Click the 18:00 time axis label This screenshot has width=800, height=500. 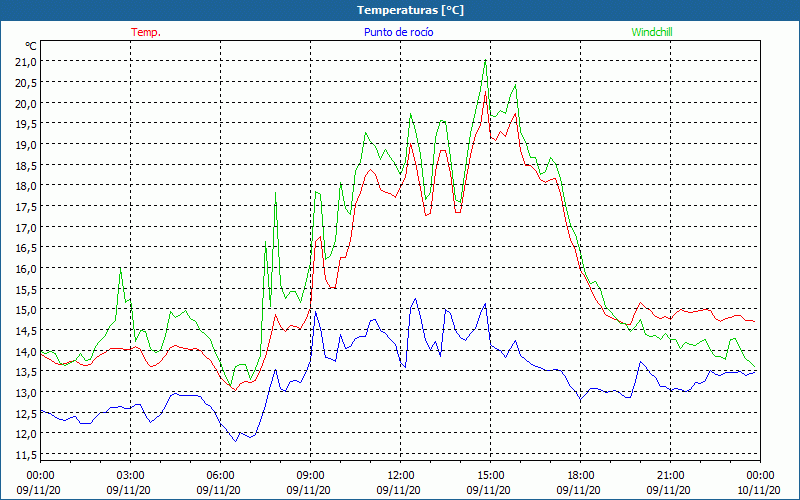(x=580, y=475)
